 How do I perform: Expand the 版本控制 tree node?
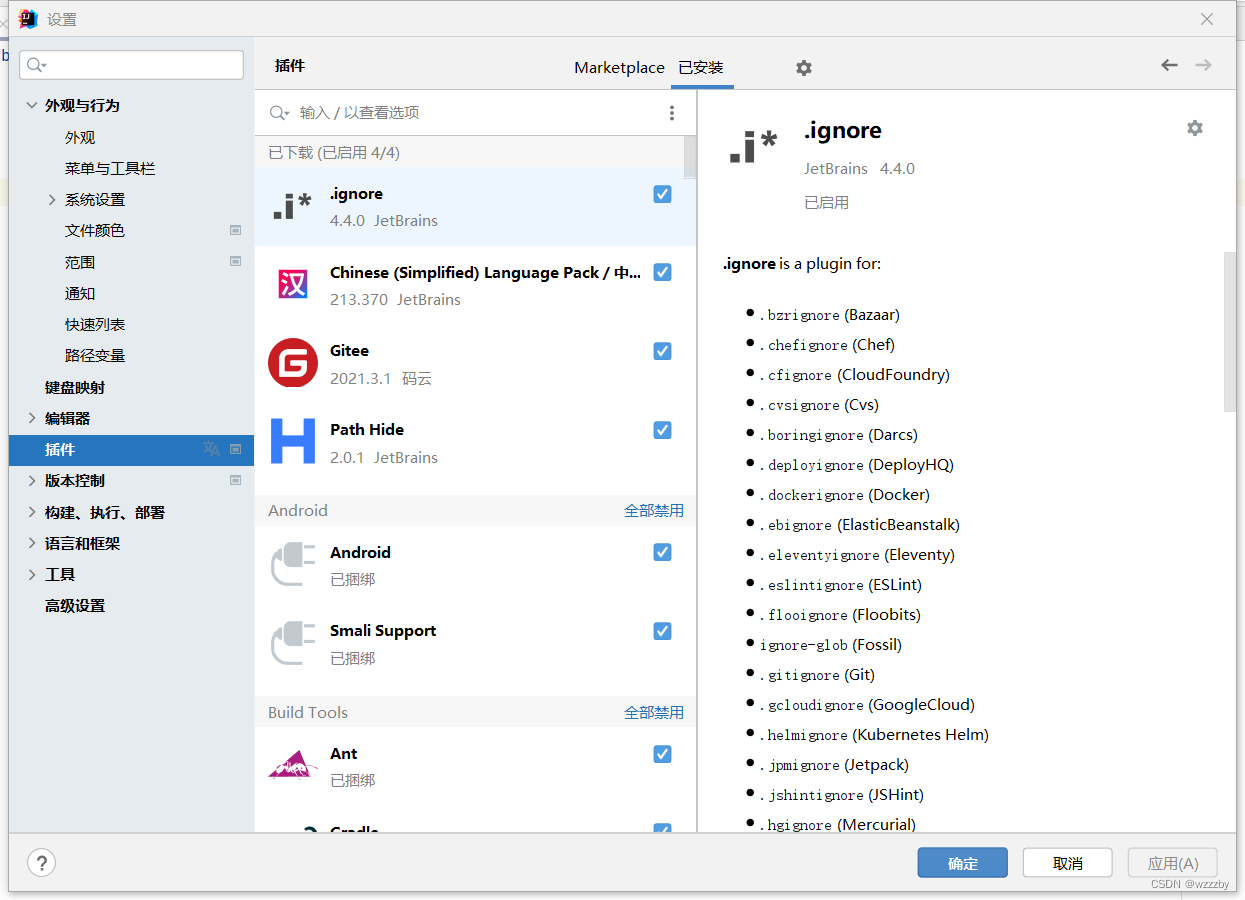tap(32, 480)
